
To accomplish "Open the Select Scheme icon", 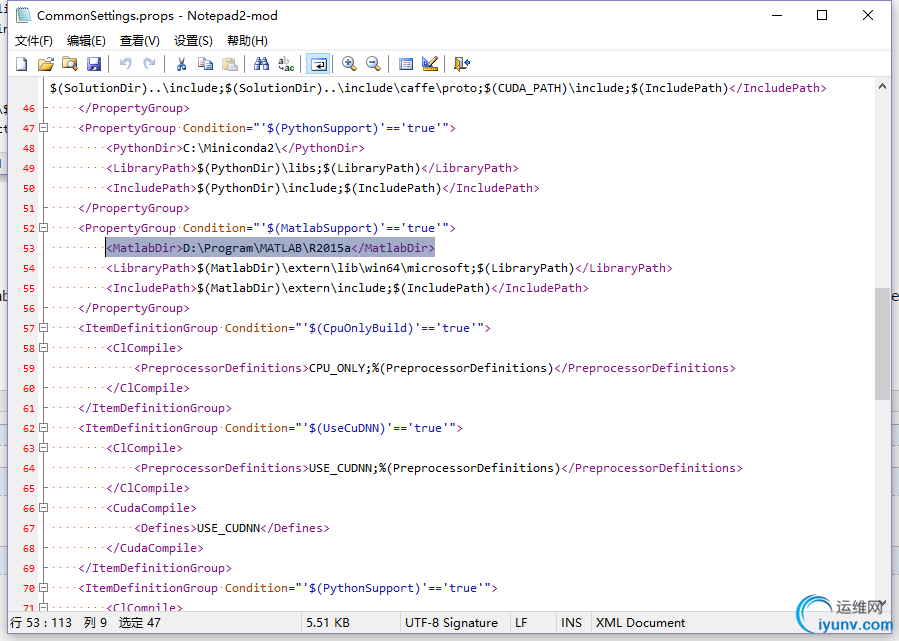I will pos(405,64).
